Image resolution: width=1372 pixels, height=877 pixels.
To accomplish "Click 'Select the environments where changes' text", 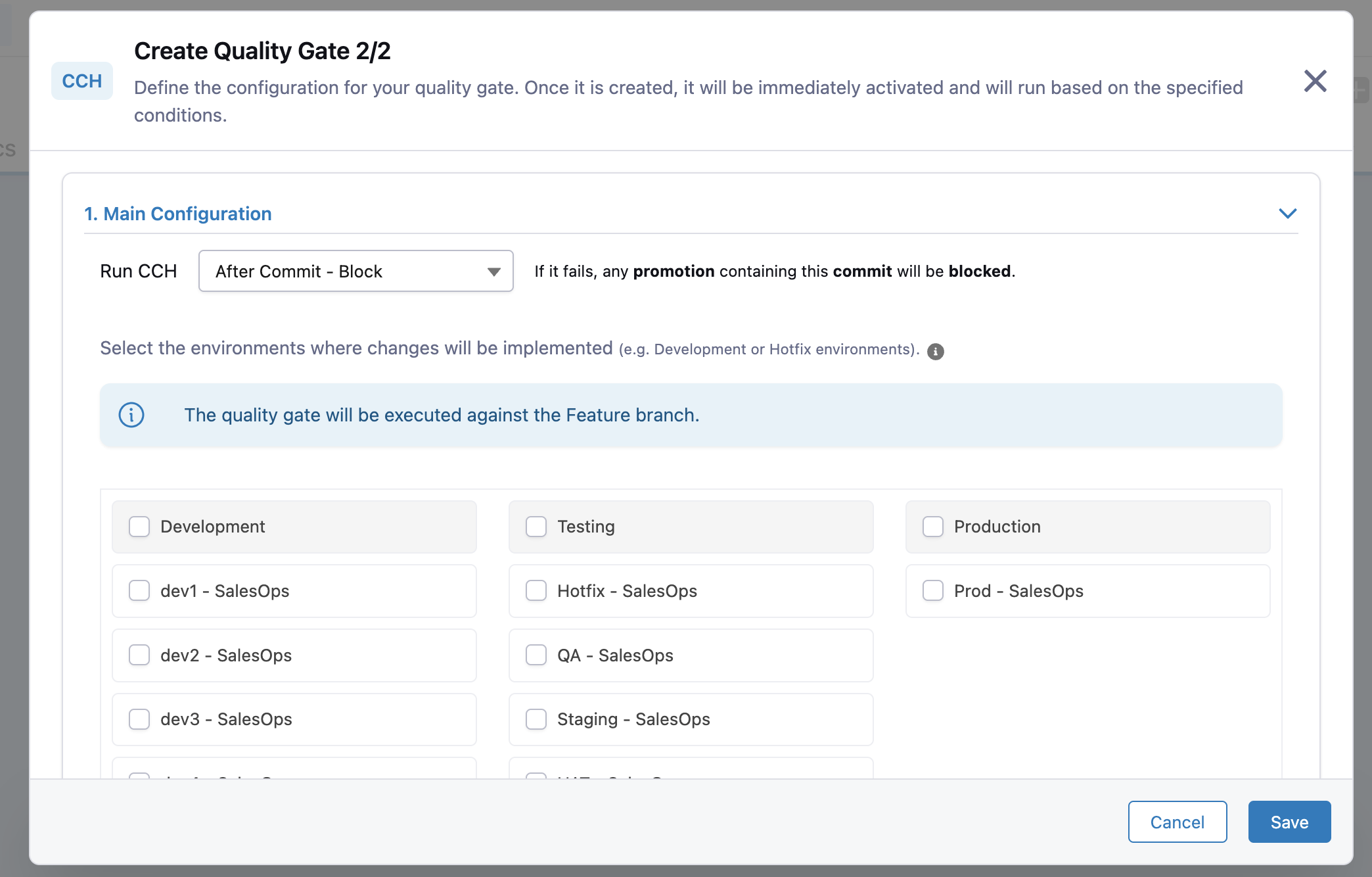I will [x=509, y=348].
